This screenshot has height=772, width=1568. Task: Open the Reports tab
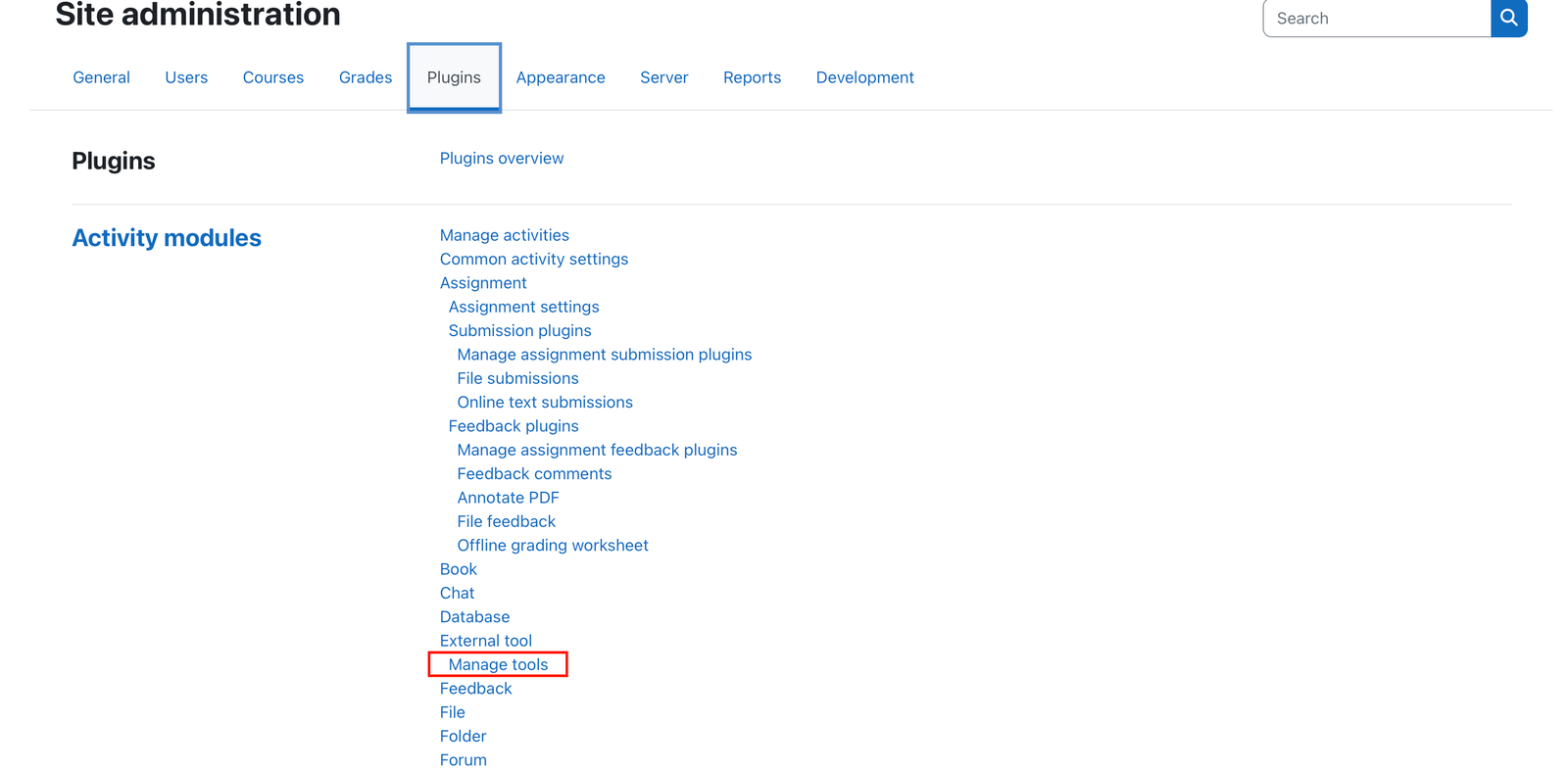753,77
